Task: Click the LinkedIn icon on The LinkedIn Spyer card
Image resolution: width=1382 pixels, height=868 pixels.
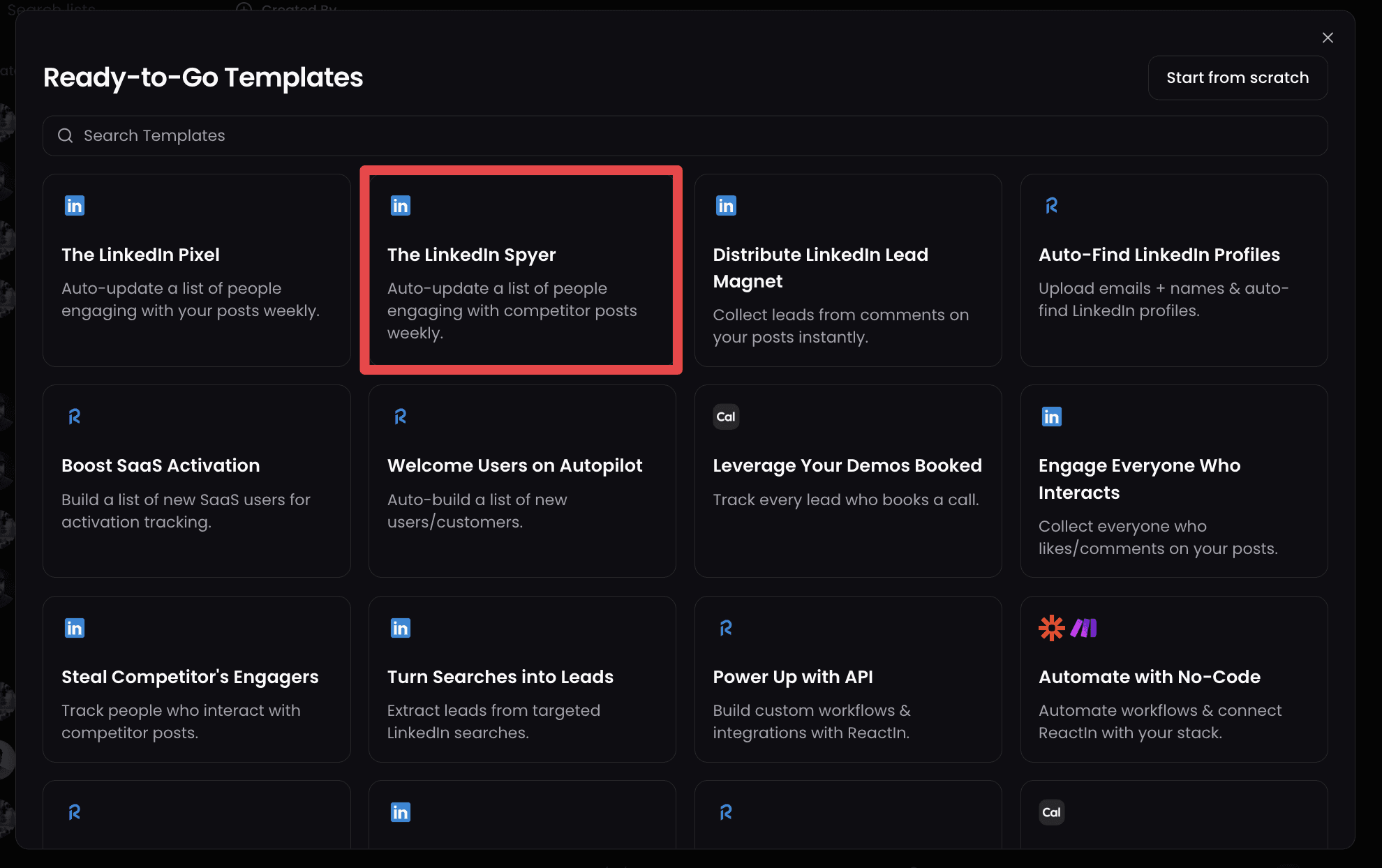Action: tap(400, 205)
